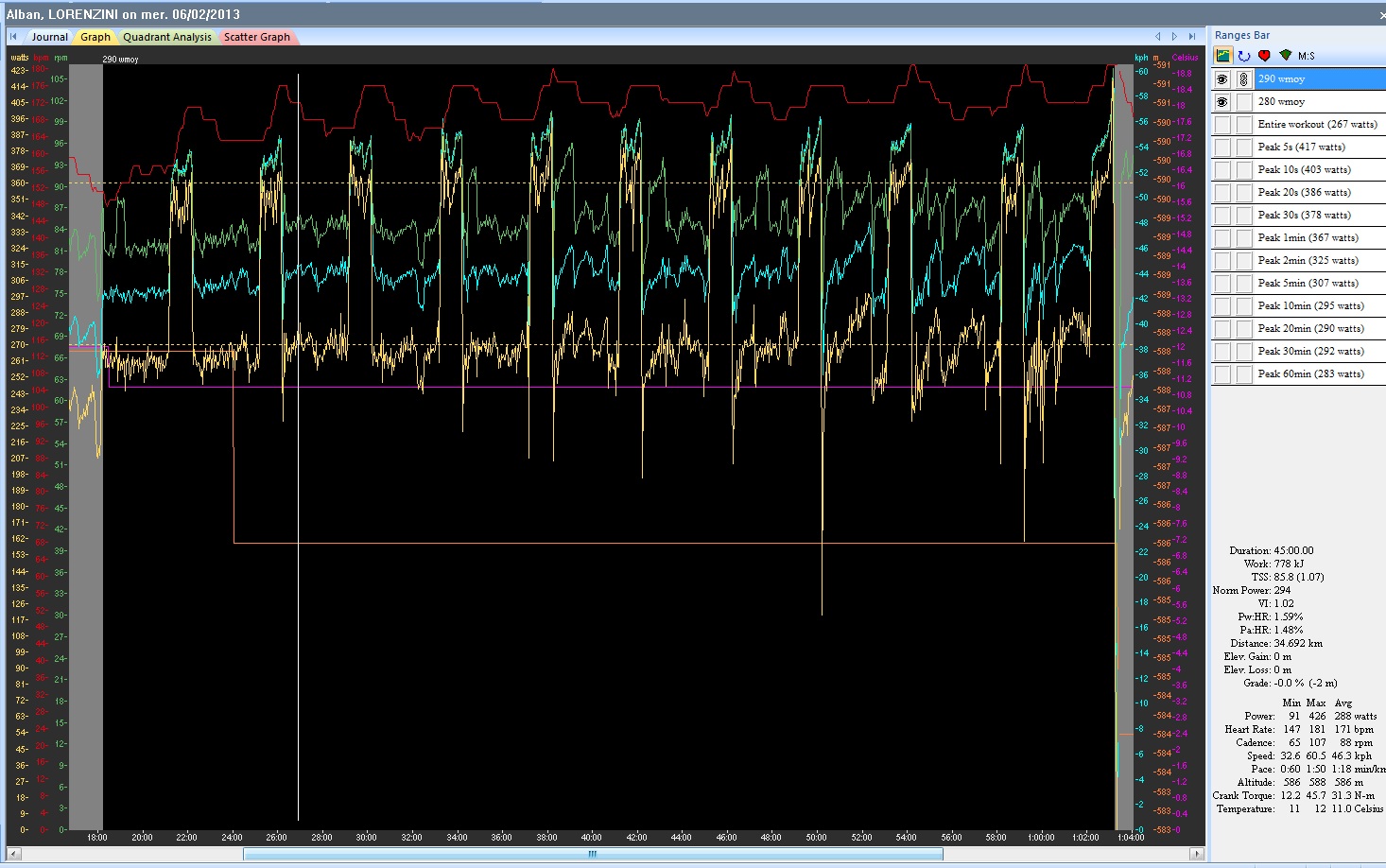This screenshot has width=1386, height=868.
Task: Close the window with the X button
Action: point(1380,15)
